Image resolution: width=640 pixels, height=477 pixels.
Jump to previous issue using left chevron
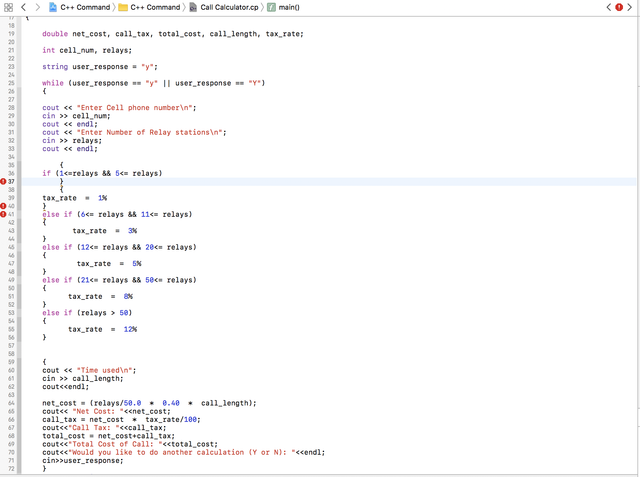coord(609,7)
